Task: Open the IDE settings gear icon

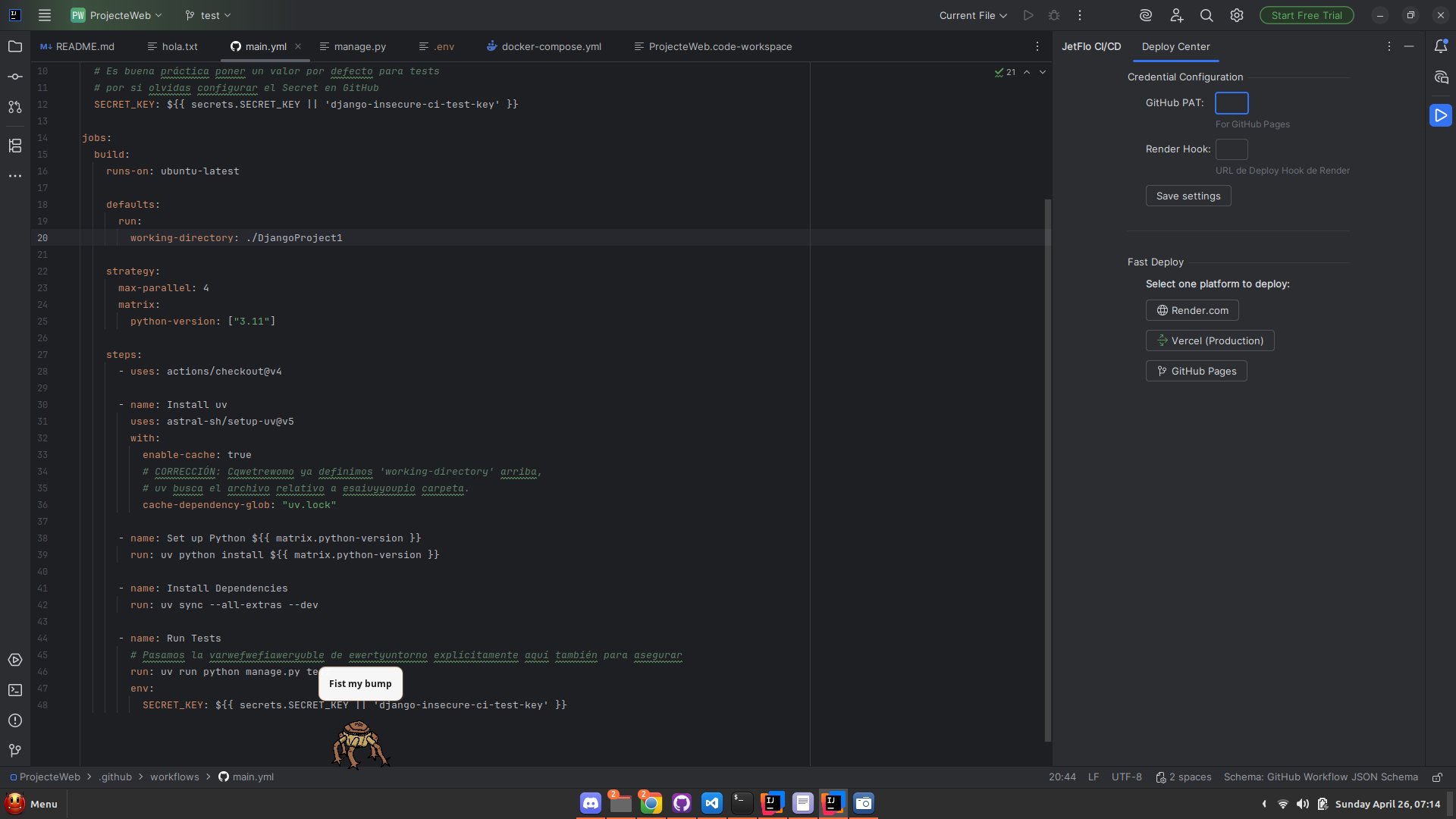Action: click(1237, 15)
